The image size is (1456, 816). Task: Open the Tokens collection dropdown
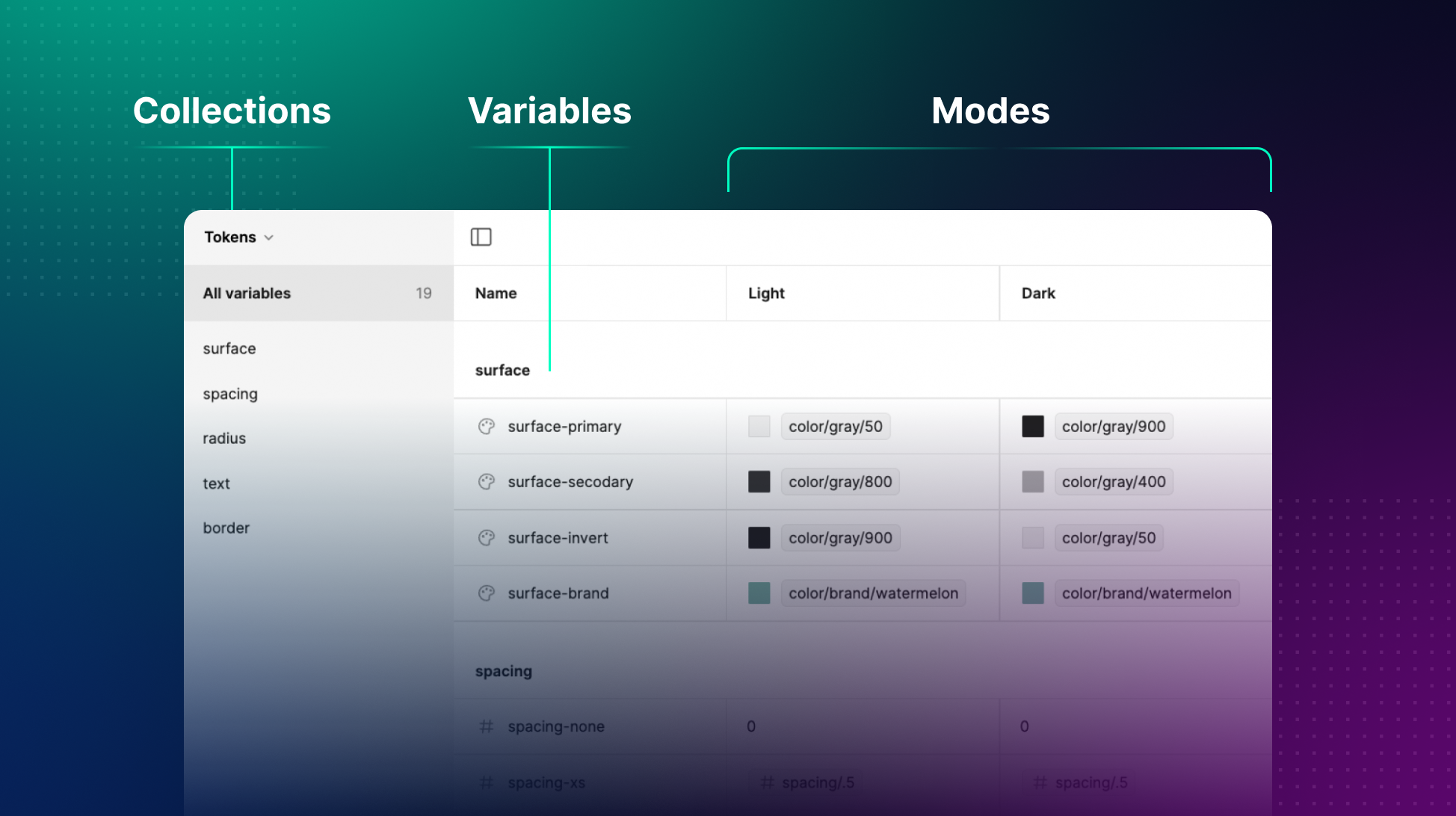tap(238, 236)
